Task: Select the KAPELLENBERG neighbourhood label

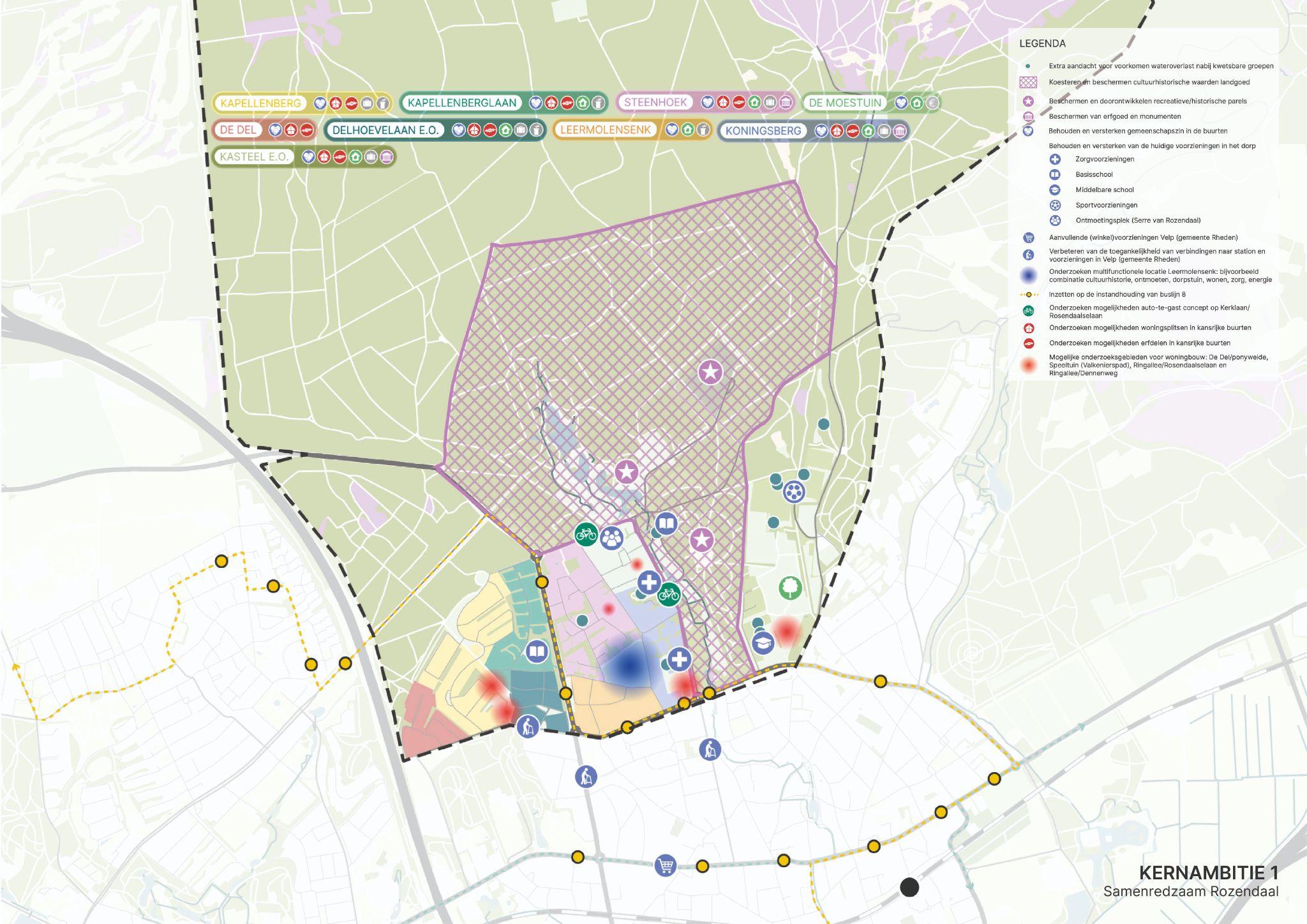Action: pos(261,103)
